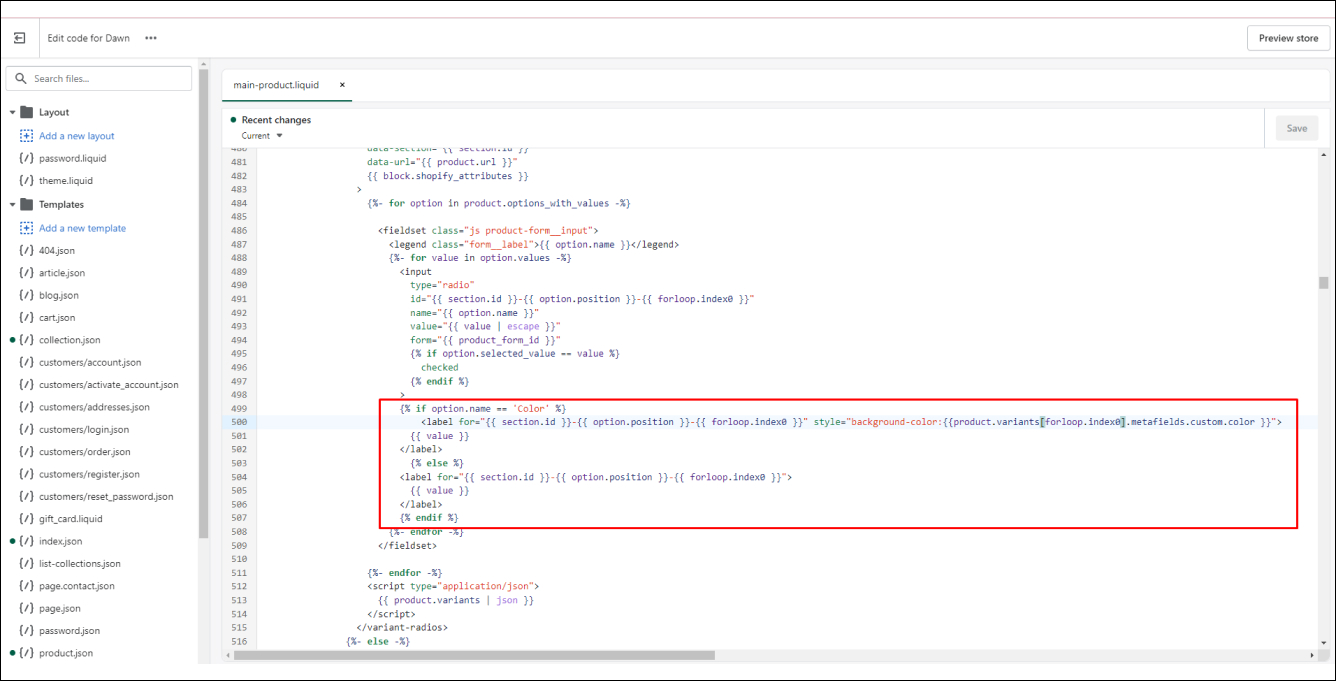
Task: Click the file icon beside product.json
Action: click(27, 653)
